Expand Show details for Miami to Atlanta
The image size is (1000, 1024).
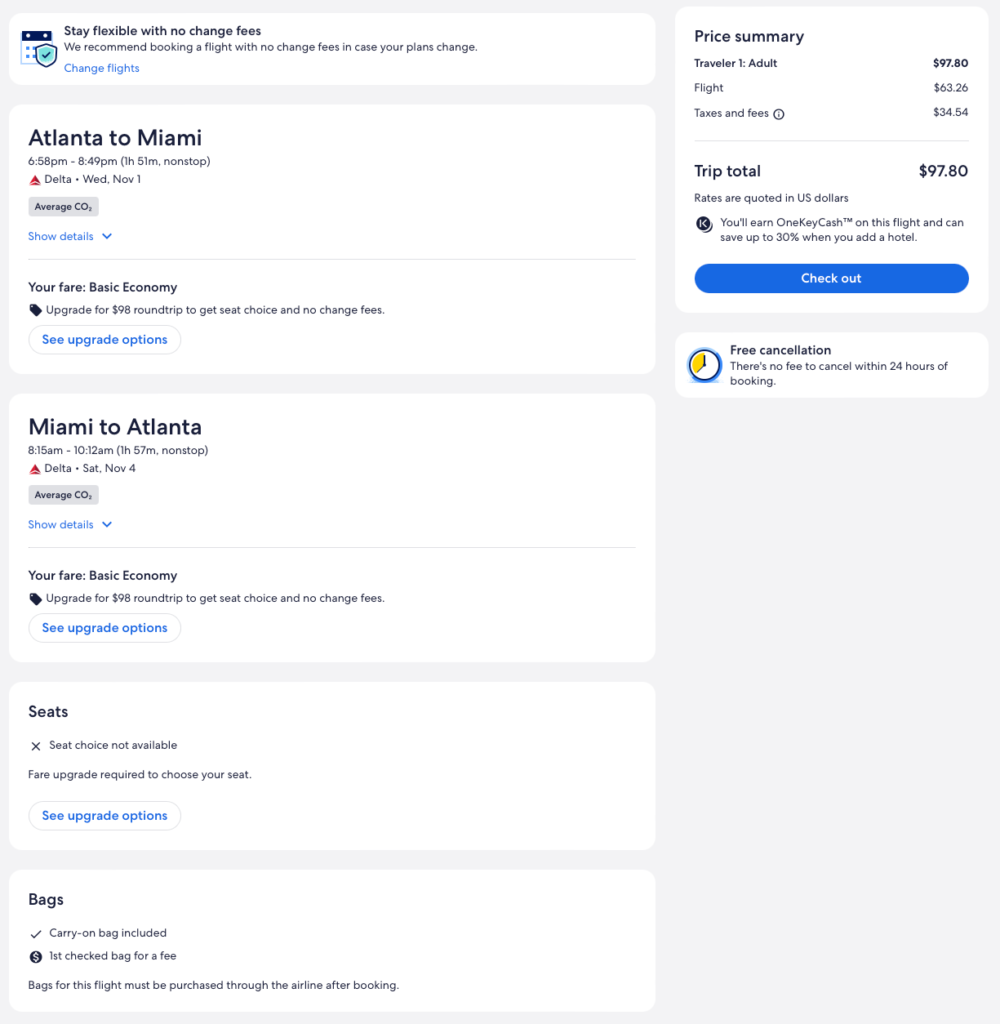coord(70,525)
